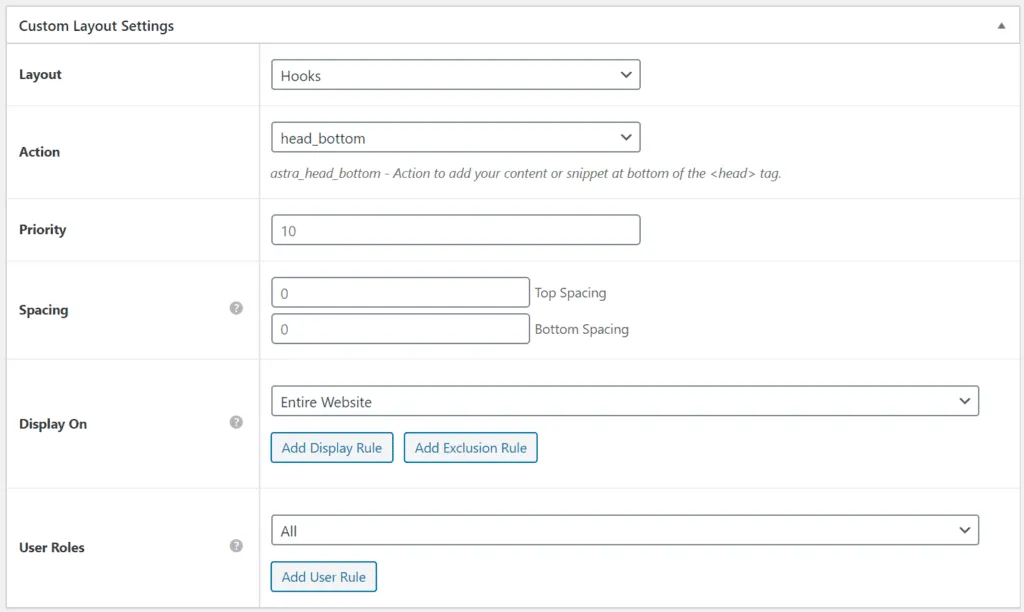Open the Layout dropdown showing Hooks
The width and height of the screenshot is (1024, 612).
[455, 75]
